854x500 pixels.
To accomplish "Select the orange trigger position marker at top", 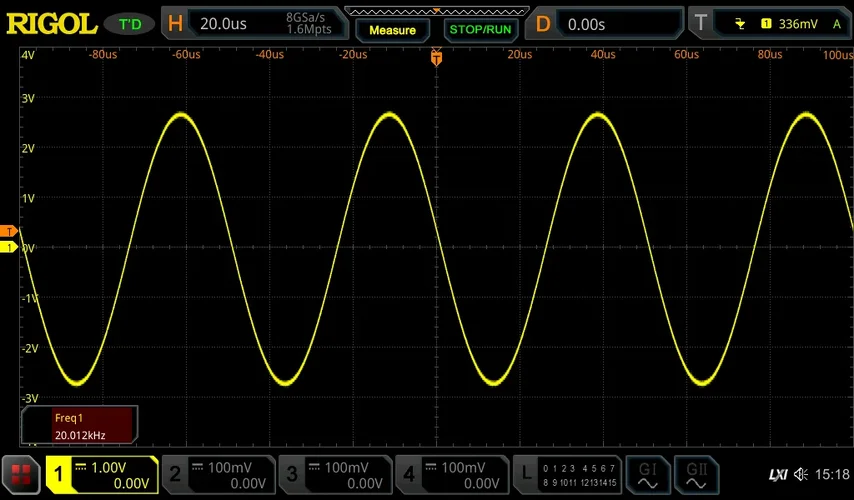I will tap(436, 57).
